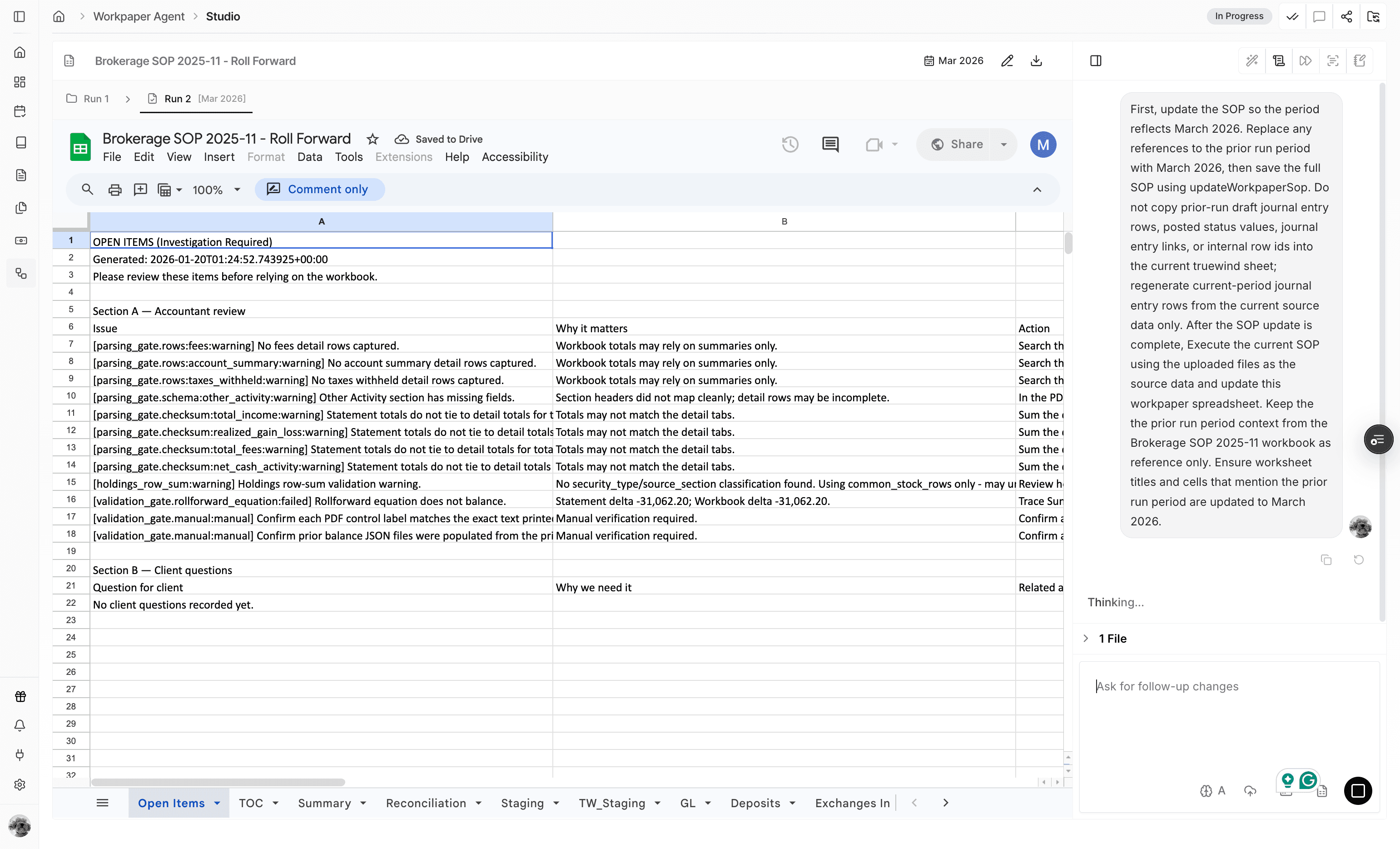This screenshot has height=849, width=1400.
Task: Open the File menu
Action: coord(111,157)
